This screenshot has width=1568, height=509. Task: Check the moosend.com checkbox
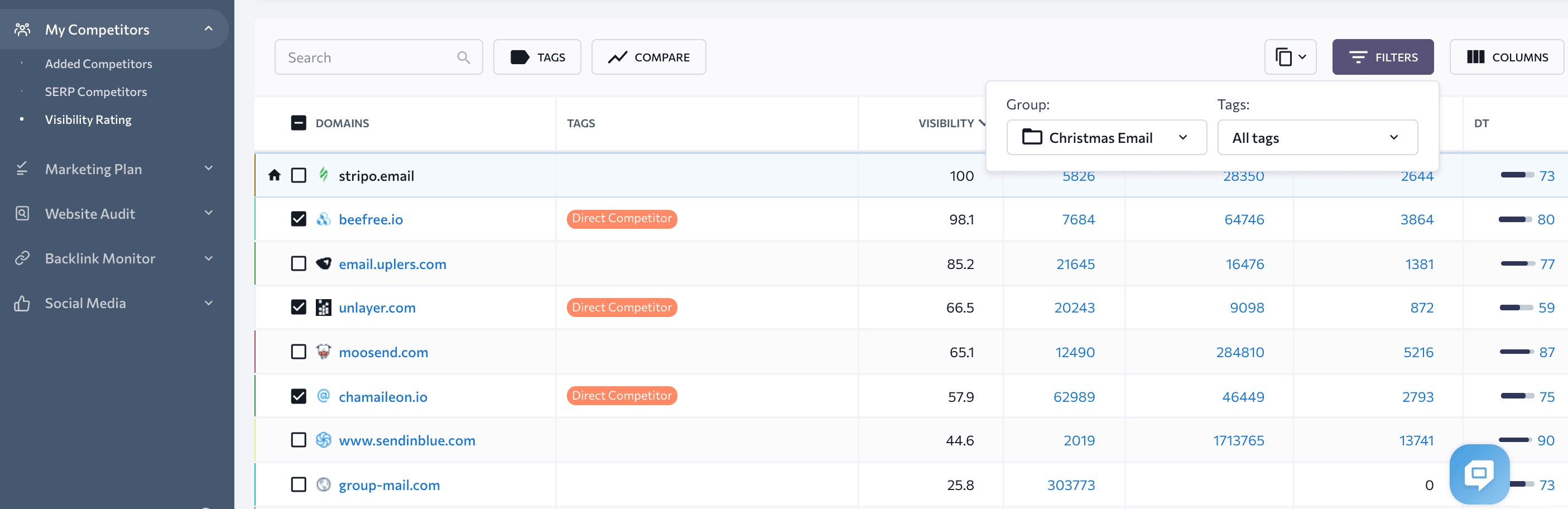tap(299, 352)
